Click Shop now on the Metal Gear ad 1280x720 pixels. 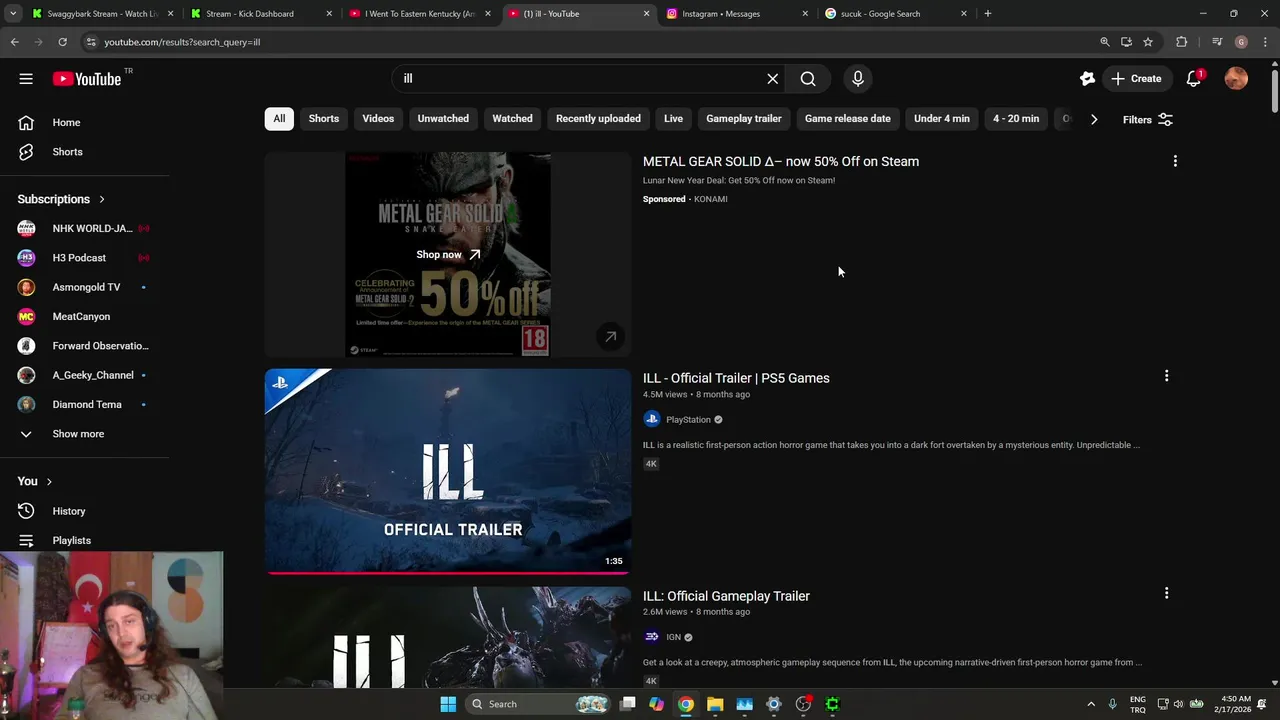(x=448, y=254)
